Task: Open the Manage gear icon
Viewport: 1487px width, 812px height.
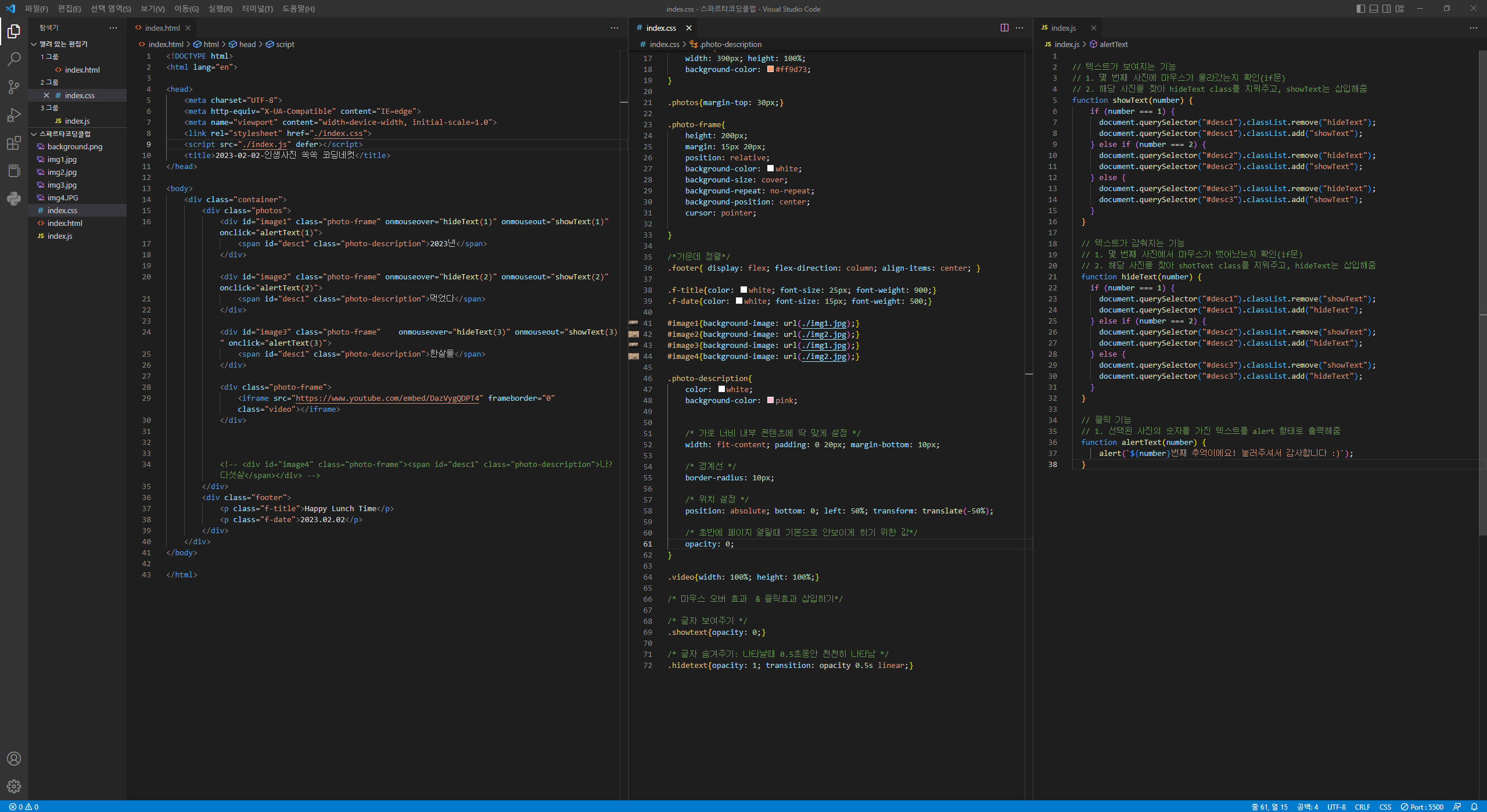Action: pos(14,786)
